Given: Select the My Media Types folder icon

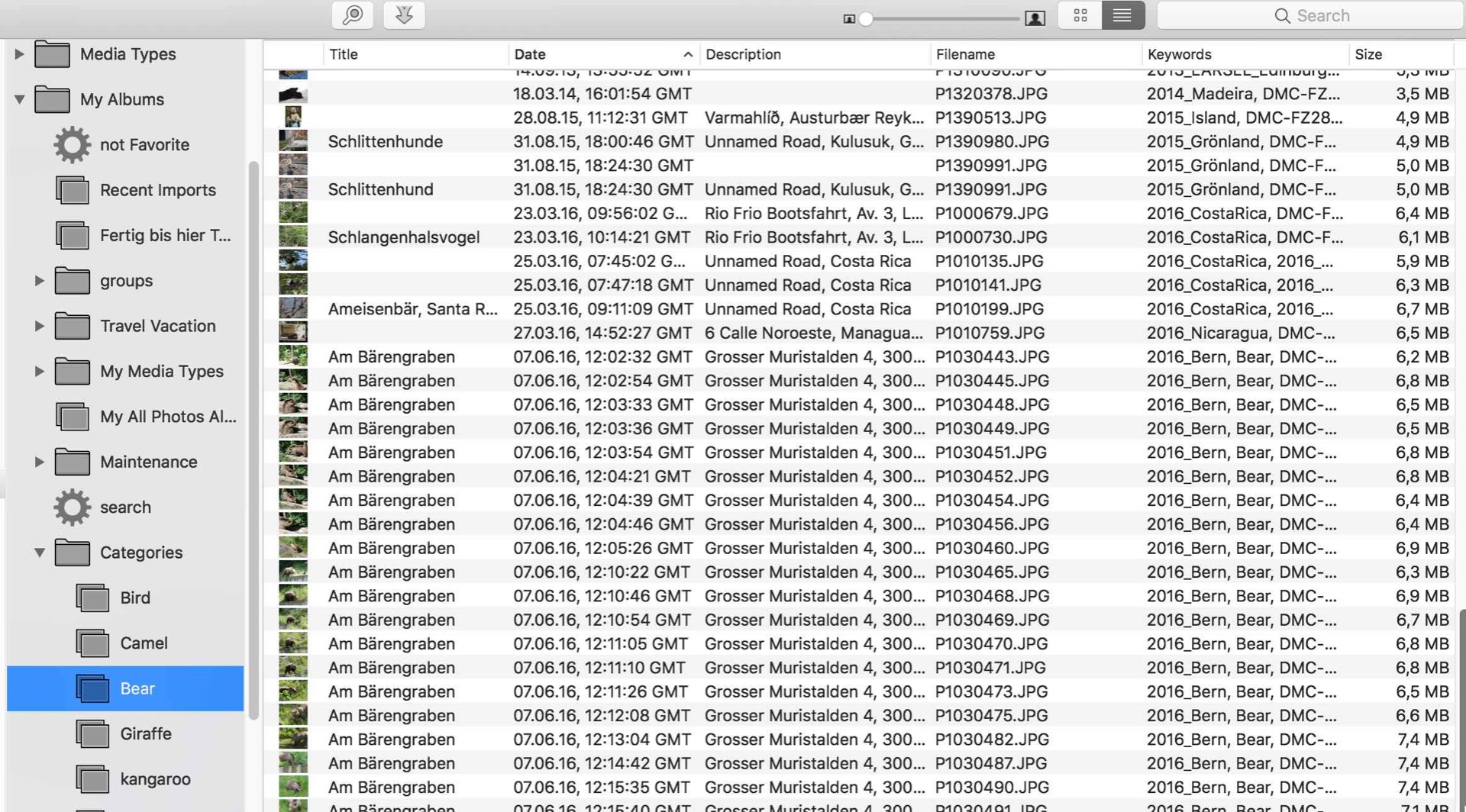Looking at the screenshot, I should pyautogui.click(x=72, y=372).
